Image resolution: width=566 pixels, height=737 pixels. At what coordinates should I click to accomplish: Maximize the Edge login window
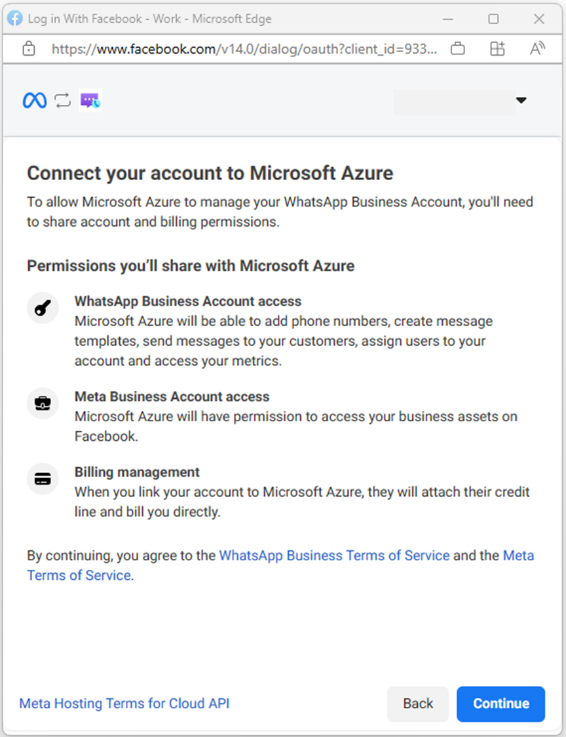(493, 19)
